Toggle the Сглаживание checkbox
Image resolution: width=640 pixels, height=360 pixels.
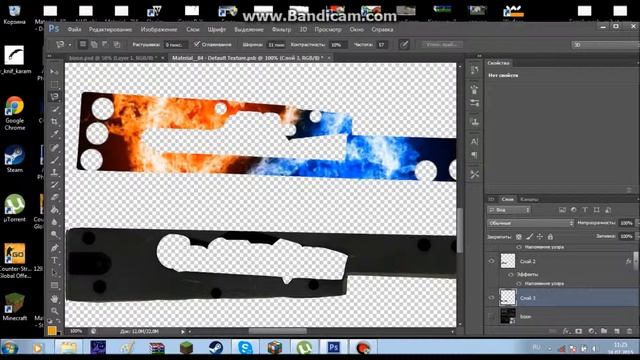click(x=197, y=44)
